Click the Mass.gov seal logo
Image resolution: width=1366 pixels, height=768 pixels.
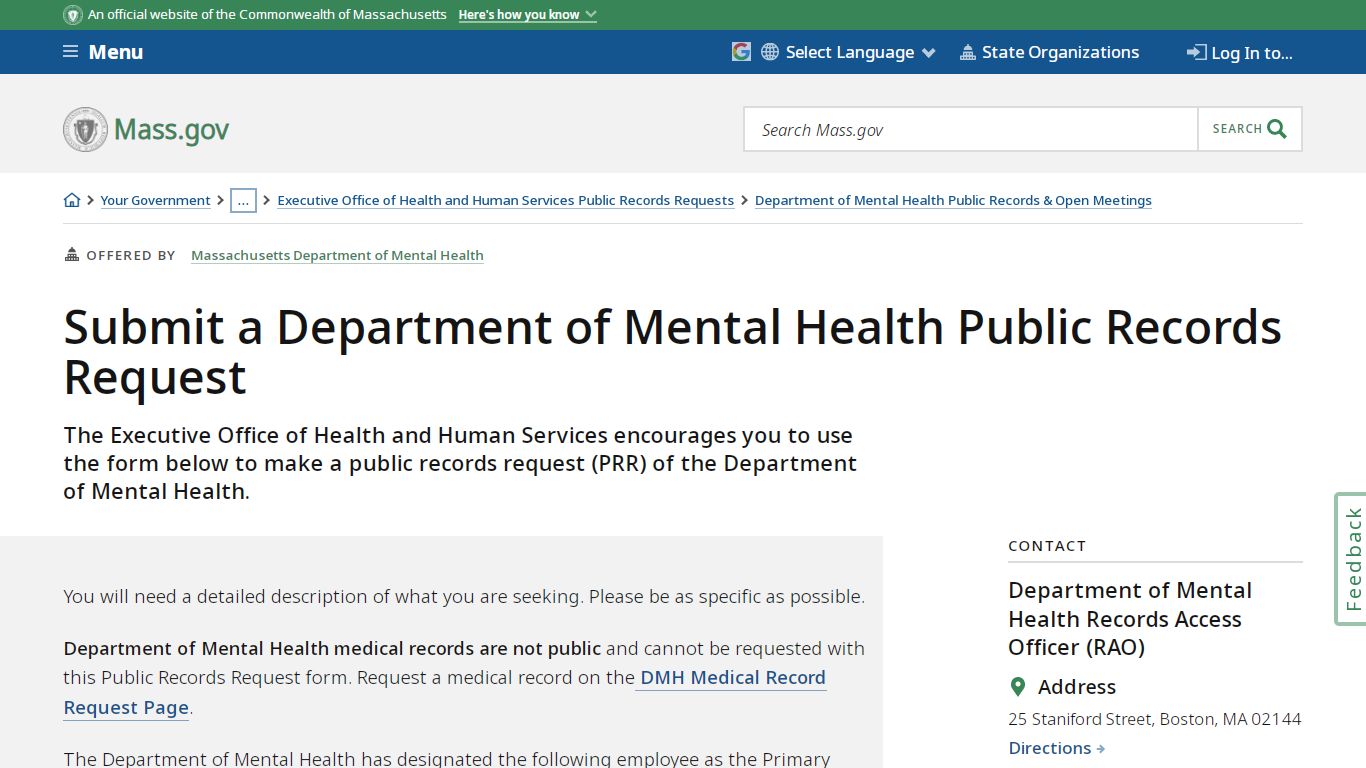point(85,129)
